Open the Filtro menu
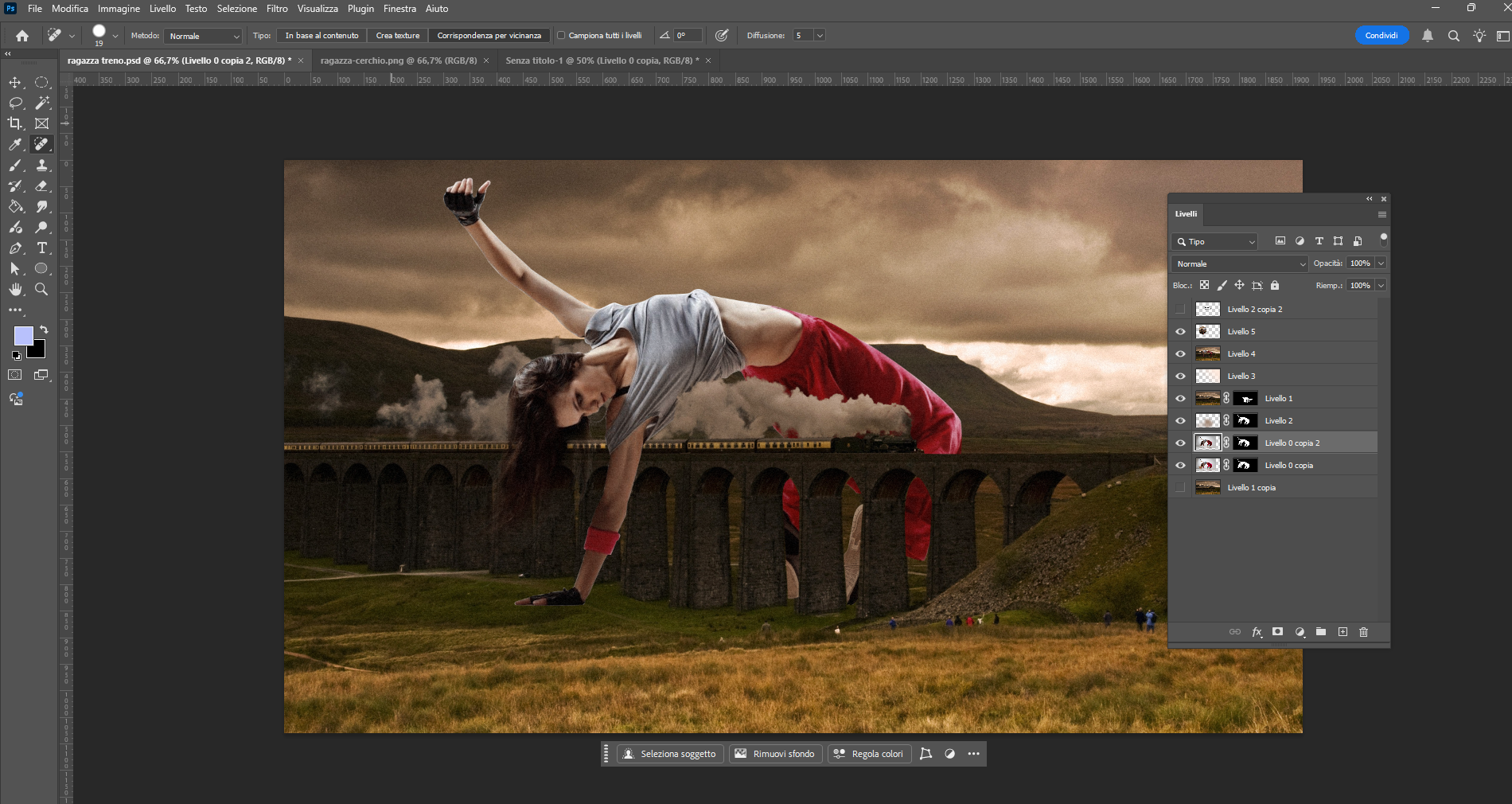This screenshot has width=1512, height=804. [277, 9]
